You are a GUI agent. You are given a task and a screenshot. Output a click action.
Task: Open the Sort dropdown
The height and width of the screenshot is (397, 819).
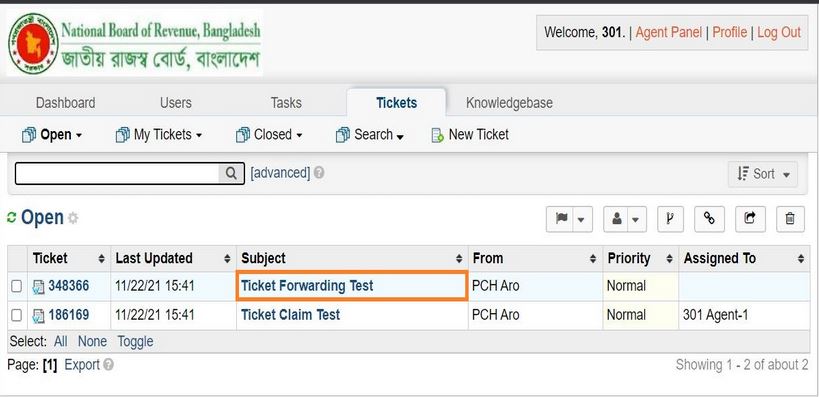763,174
